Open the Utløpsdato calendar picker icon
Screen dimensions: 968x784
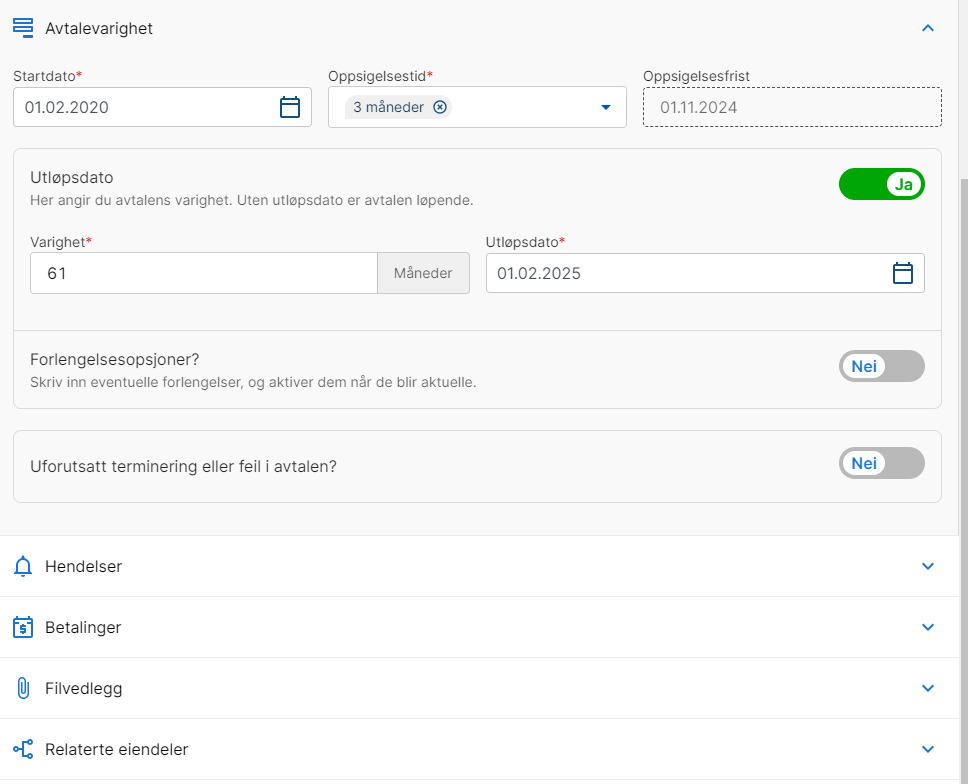[x=903, y=273]
